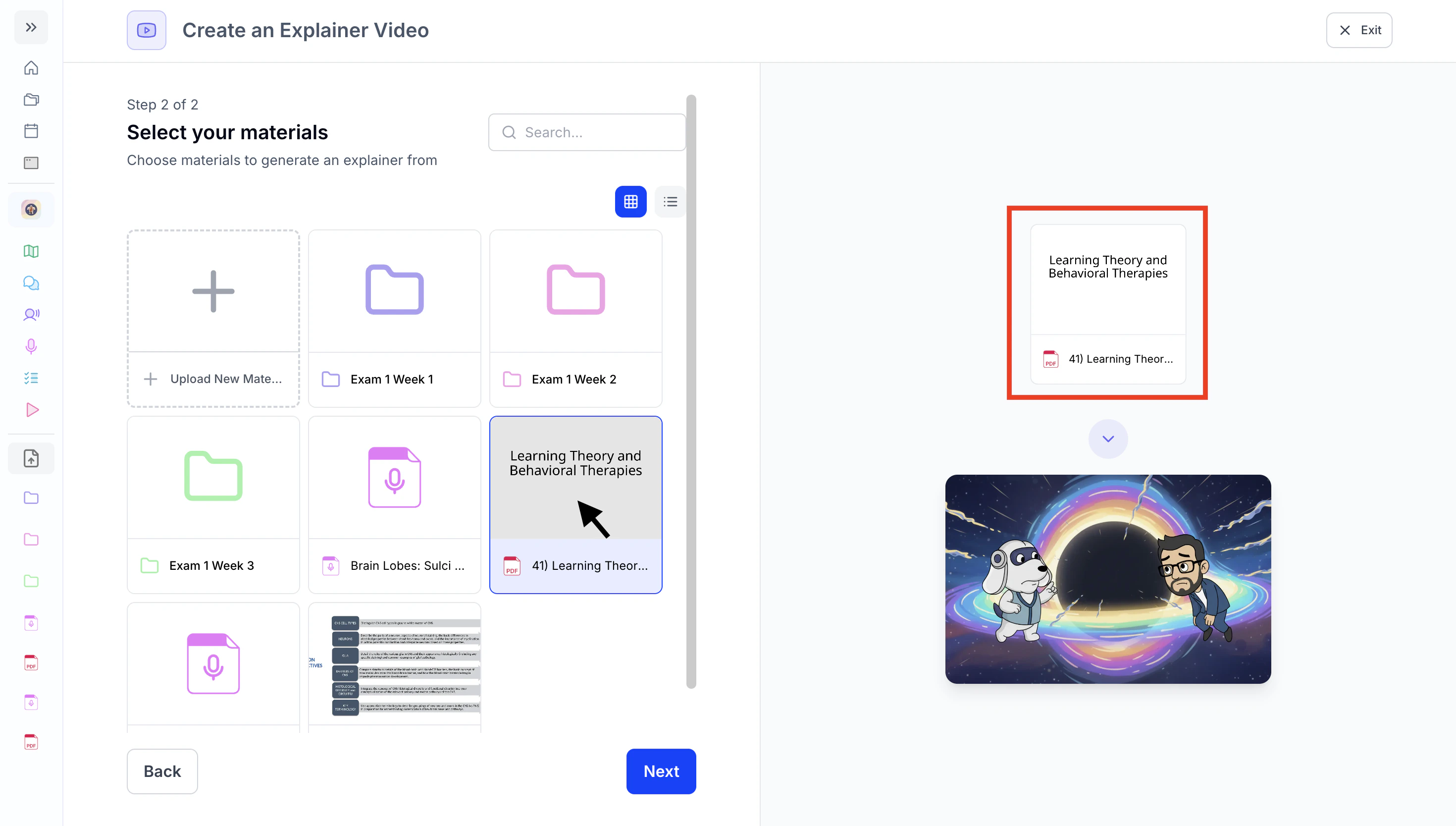Switch to list view
This screenshot has width=1456, height=826.
coord(670,201)
